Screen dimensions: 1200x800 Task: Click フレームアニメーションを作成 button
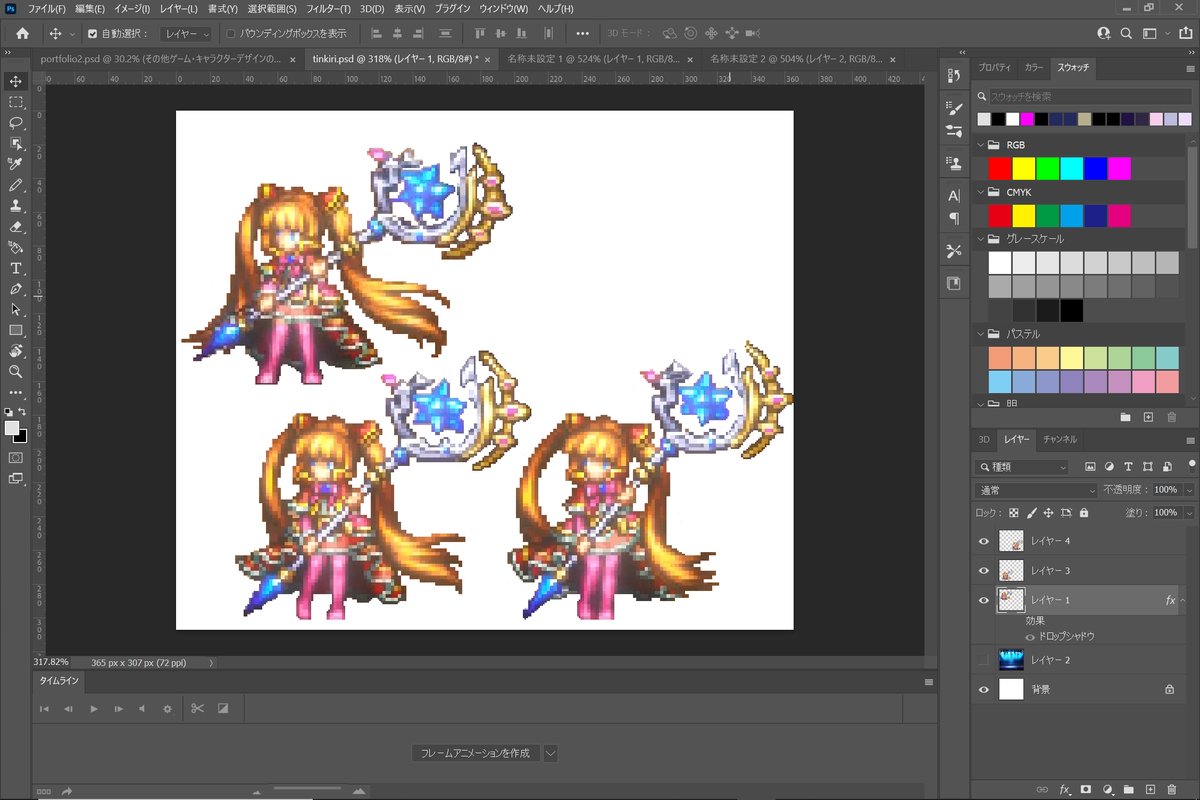click(x=475, y=753)
